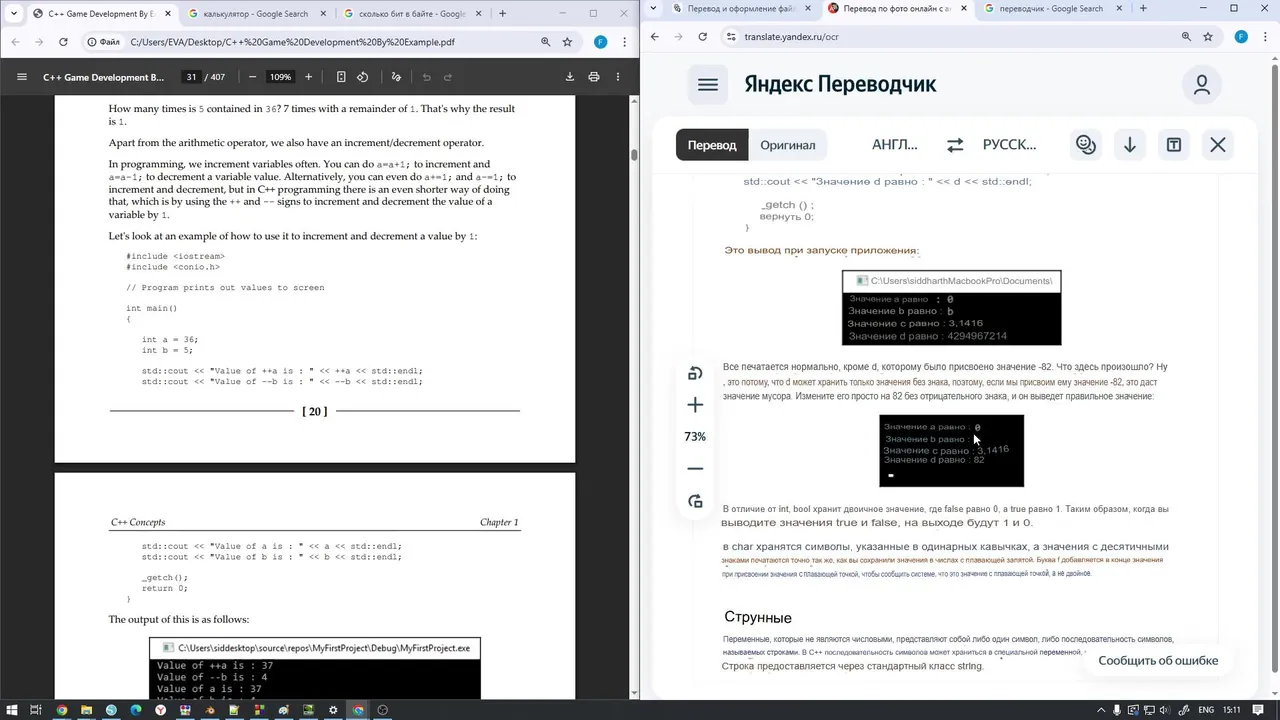
Task: Zoom in with the PDF toolbar plus
Action: point(308,77)
